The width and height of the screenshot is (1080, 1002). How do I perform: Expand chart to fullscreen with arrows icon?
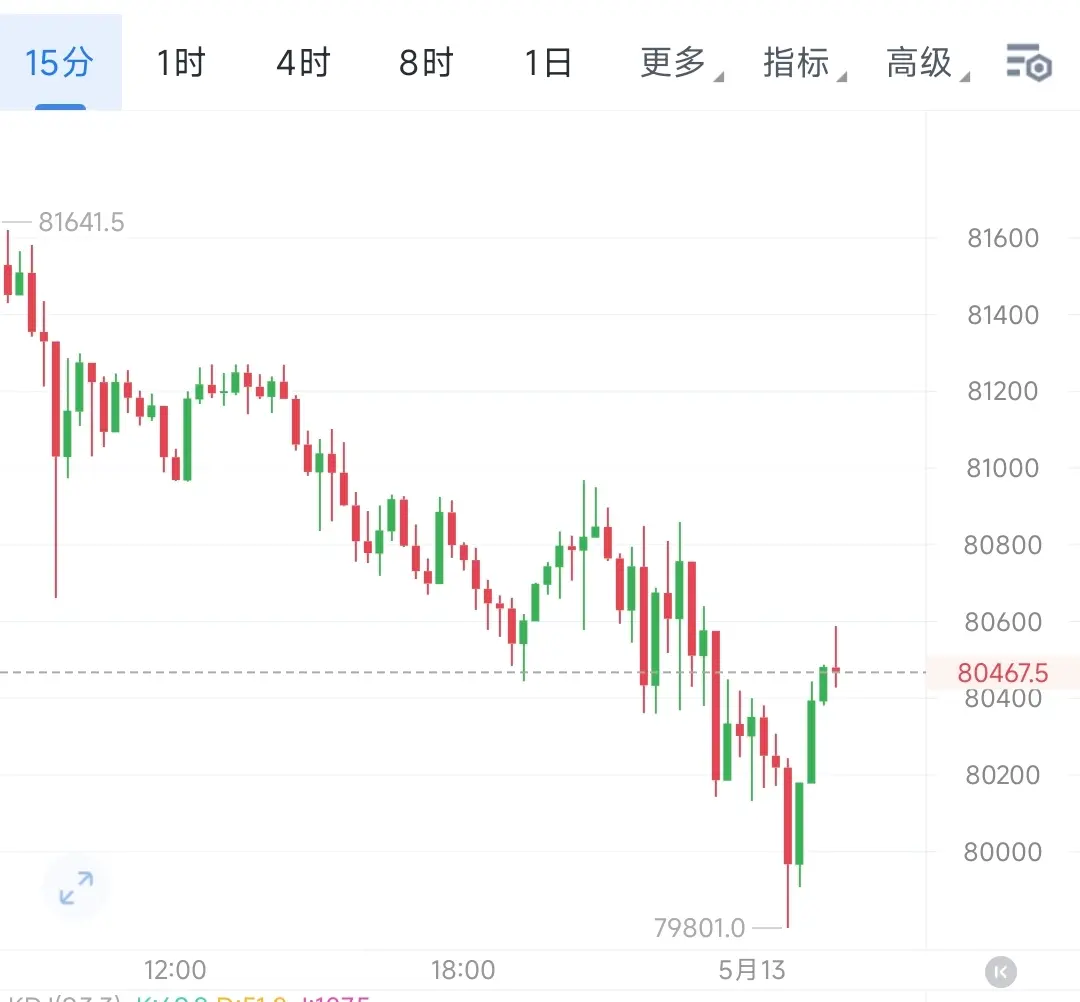tap(76, 888)
